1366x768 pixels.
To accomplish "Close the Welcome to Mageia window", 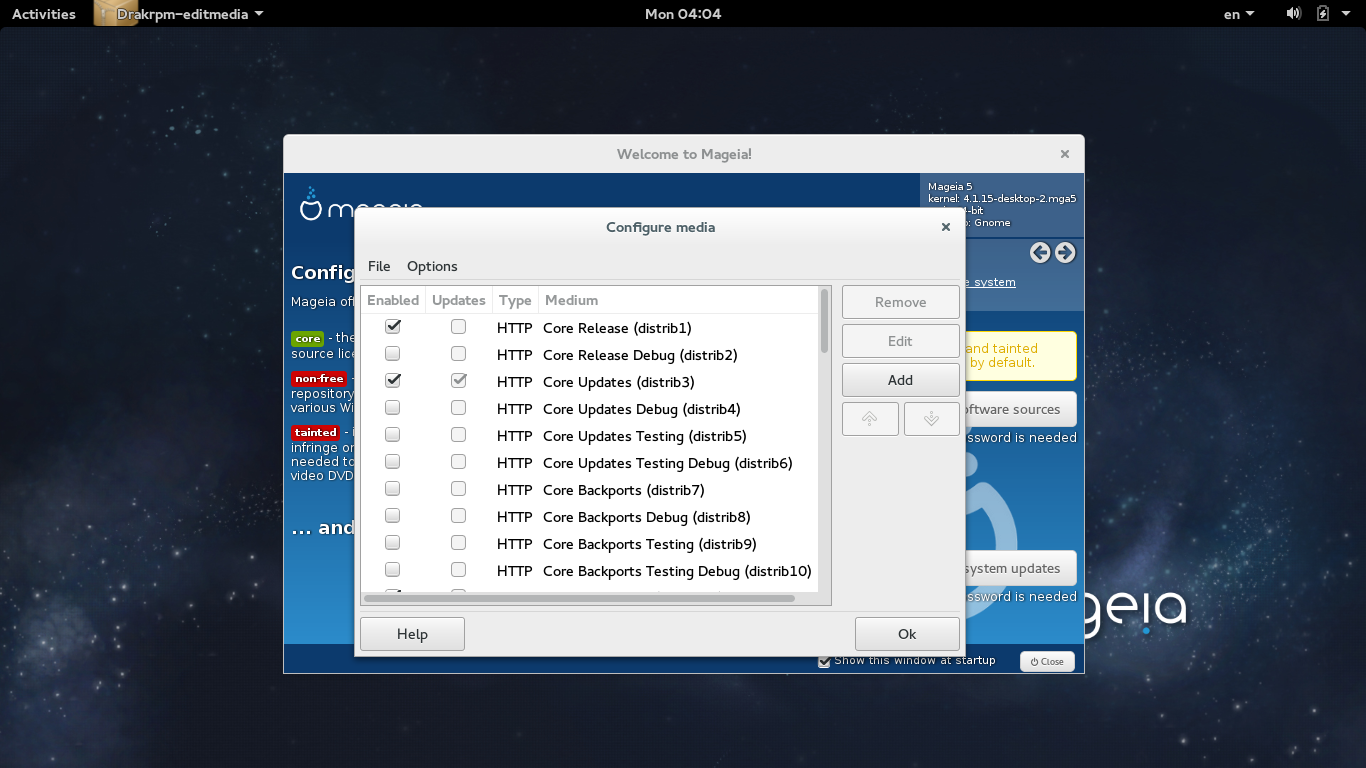I will (1065, 154).
